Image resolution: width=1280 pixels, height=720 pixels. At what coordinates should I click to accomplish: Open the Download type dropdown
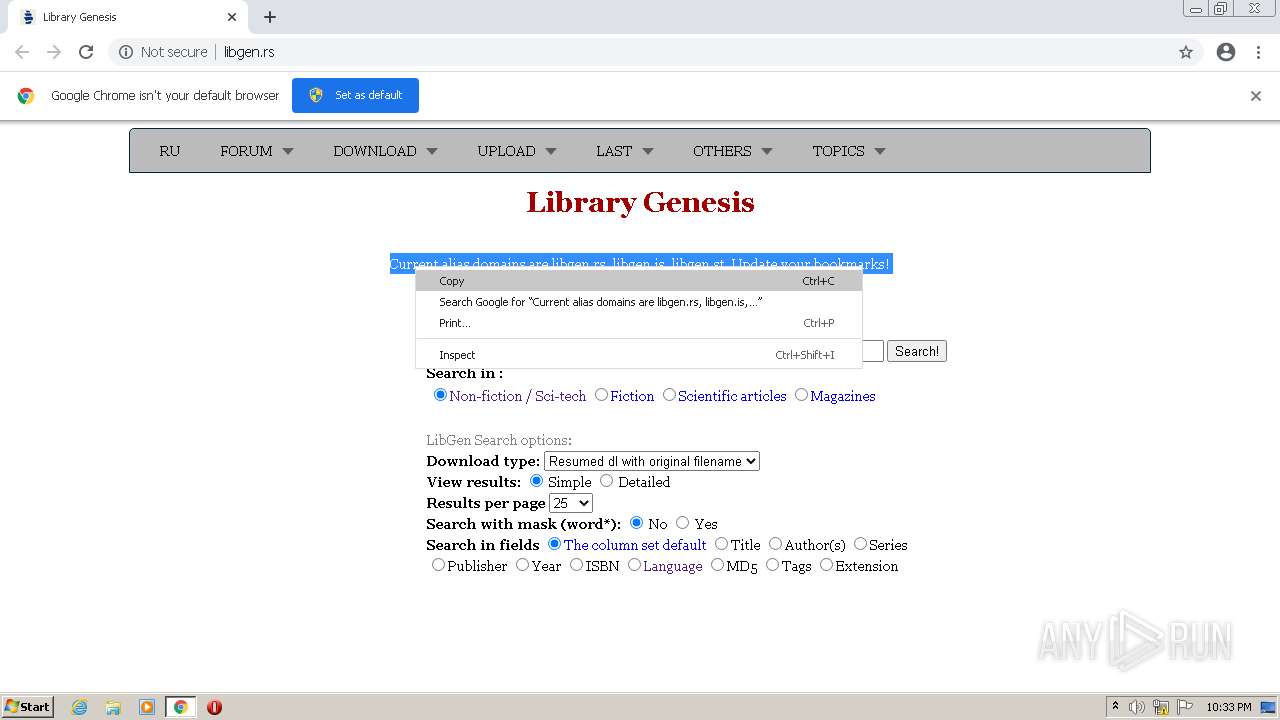coord(652,461)
